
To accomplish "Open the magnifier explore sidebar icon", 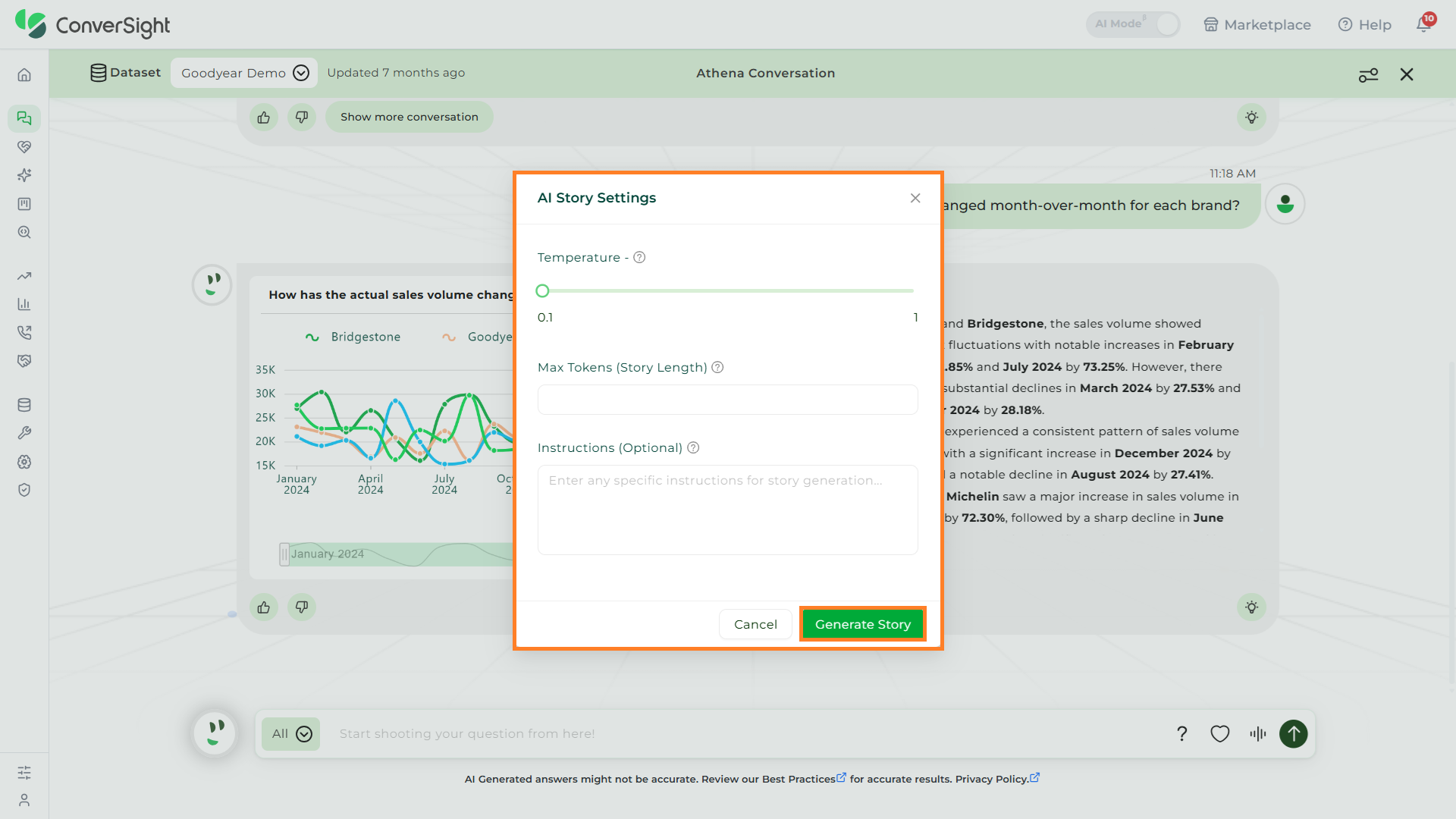I will coord(24,232).
